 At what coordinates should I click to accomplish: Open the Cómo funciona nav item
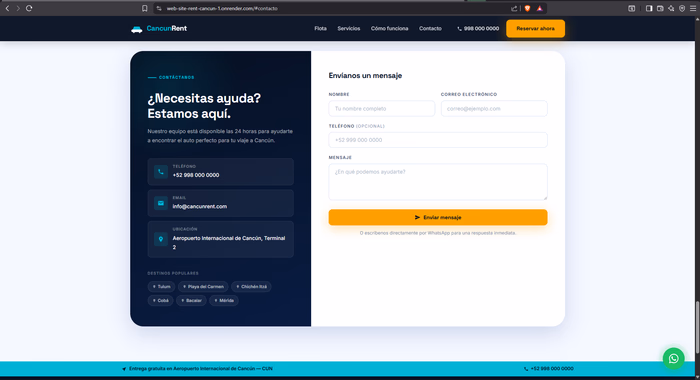click(x=389, y=29)
